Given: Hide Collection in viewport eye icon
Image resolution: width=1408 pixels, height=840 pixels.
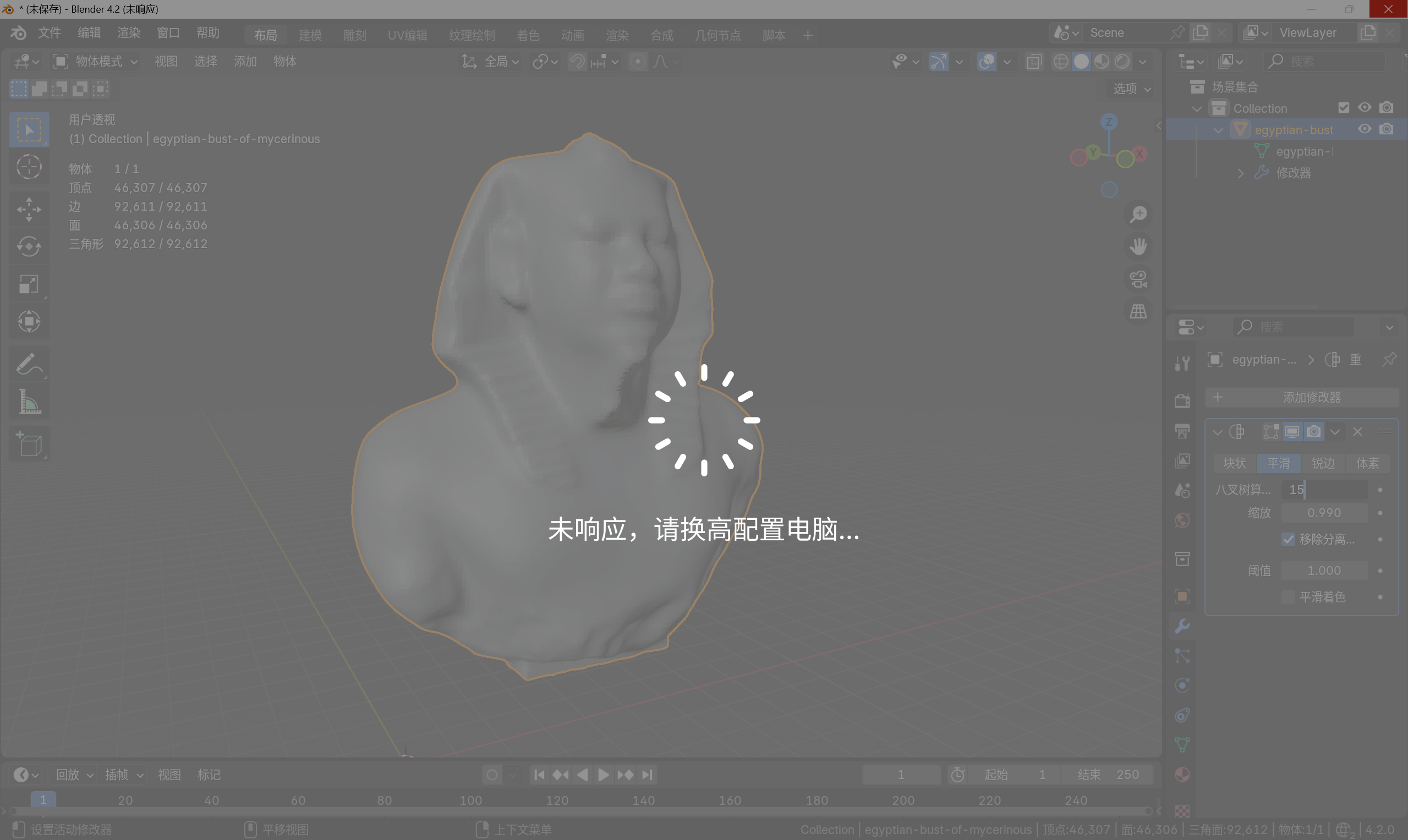Looking at the screenshot, I should coord(1365,108).
